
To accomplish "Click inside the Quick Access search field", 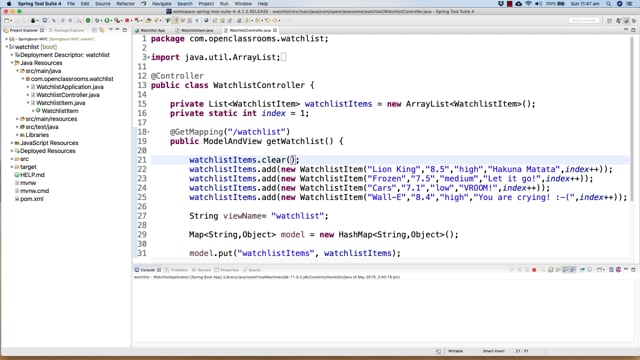I will (x=584, y=20).
